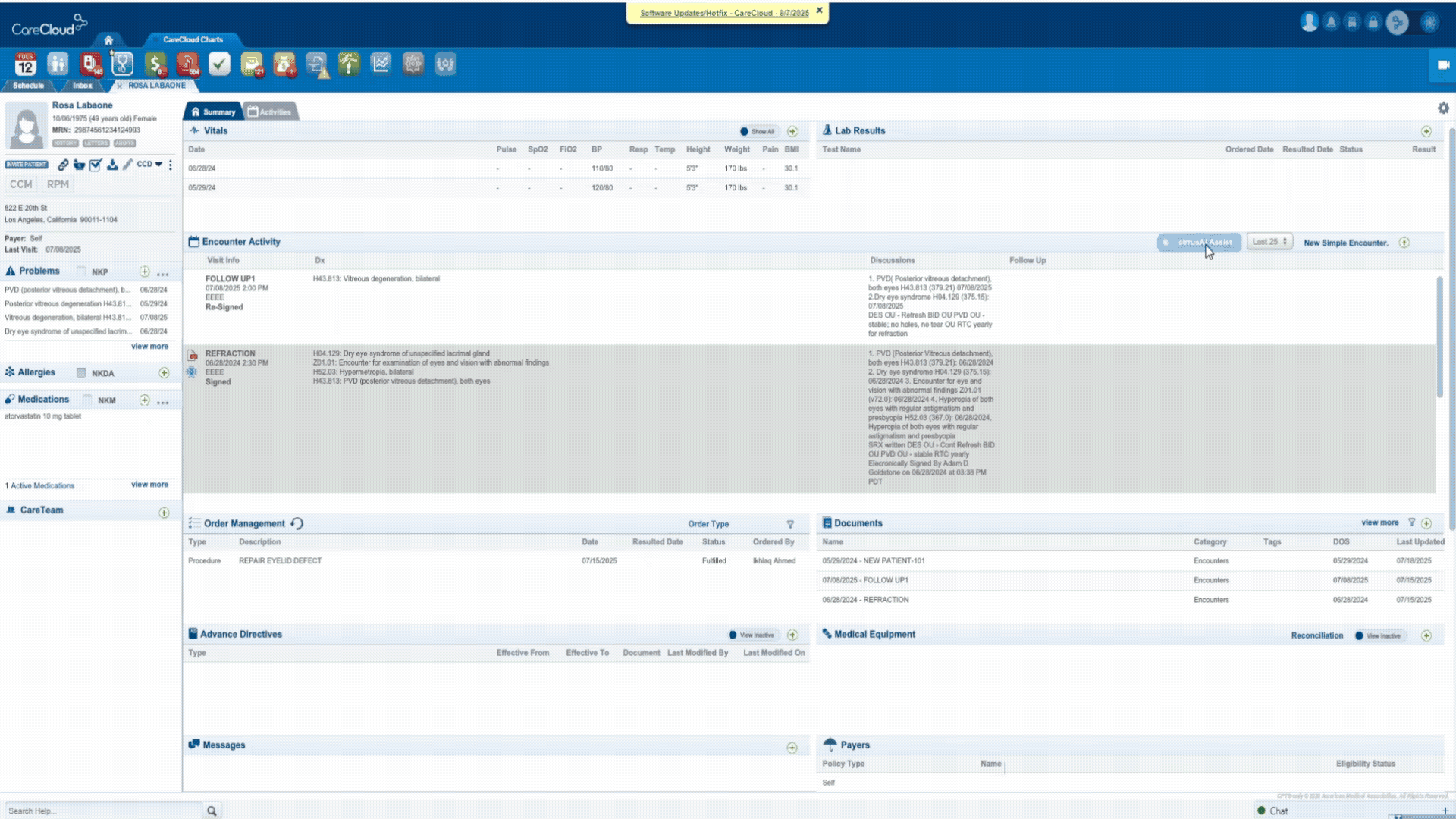Click the video camera icon

[x=1443, y=65]
